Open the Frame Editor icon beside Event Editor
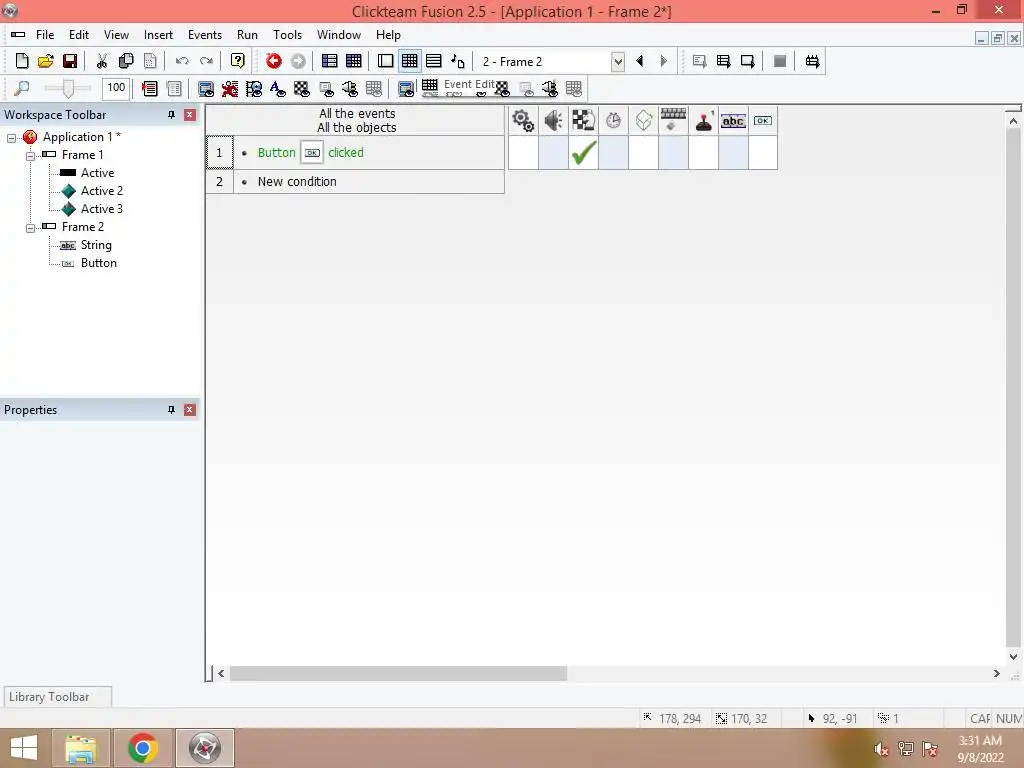This screenshot has height=768, width=1024. coord(385,61)
